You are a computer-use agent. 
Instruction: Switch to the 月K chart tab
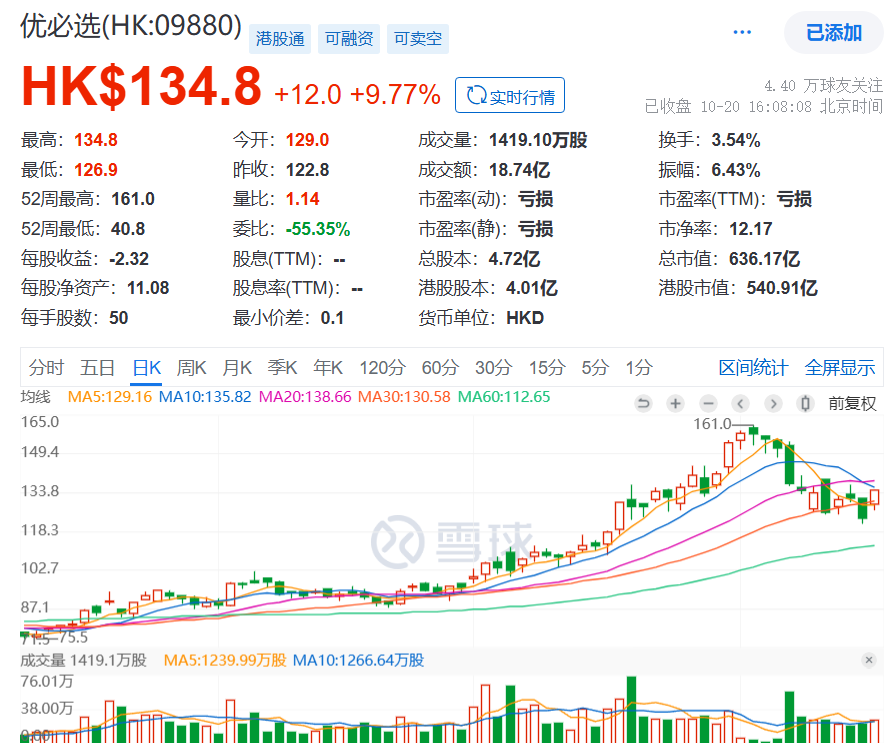tap(236, 368)
